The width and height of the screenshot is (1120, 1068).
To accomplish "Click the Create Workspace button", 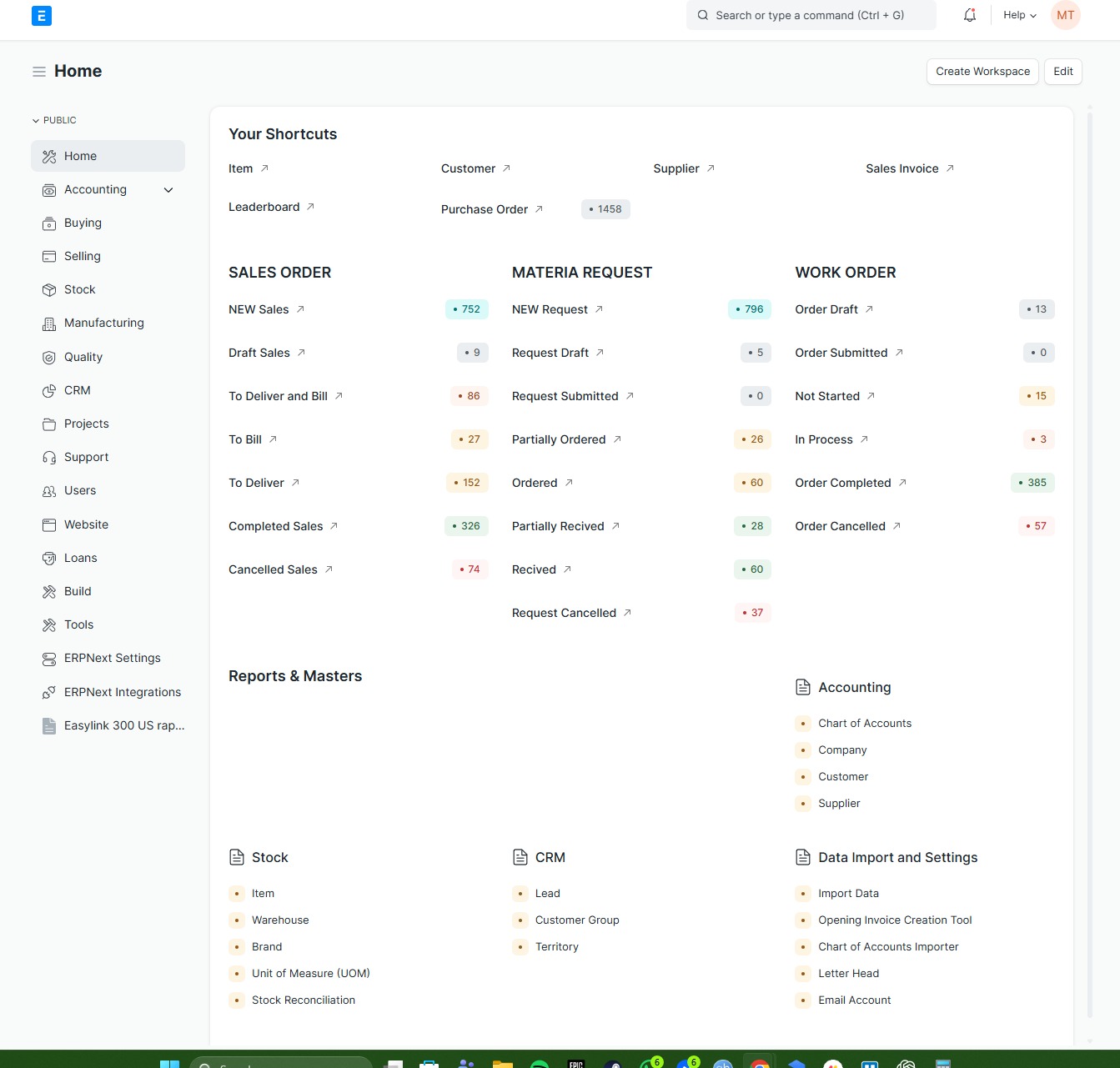I will coord(982,72).
